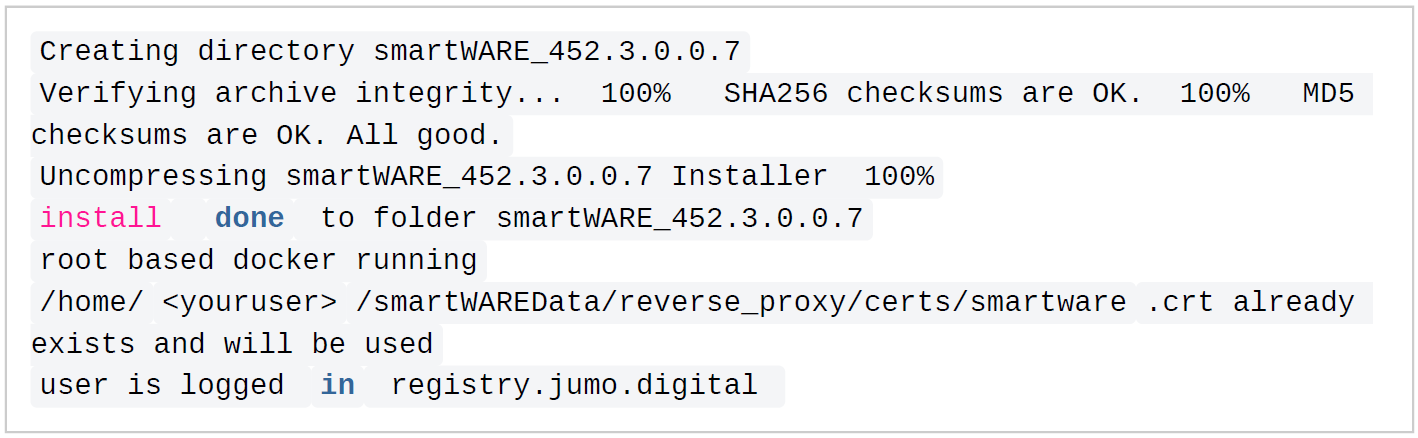The width and height of the screenshot is (1418, 438).
Task: Click the "Uncompressing" word
Action: (153, 176)
